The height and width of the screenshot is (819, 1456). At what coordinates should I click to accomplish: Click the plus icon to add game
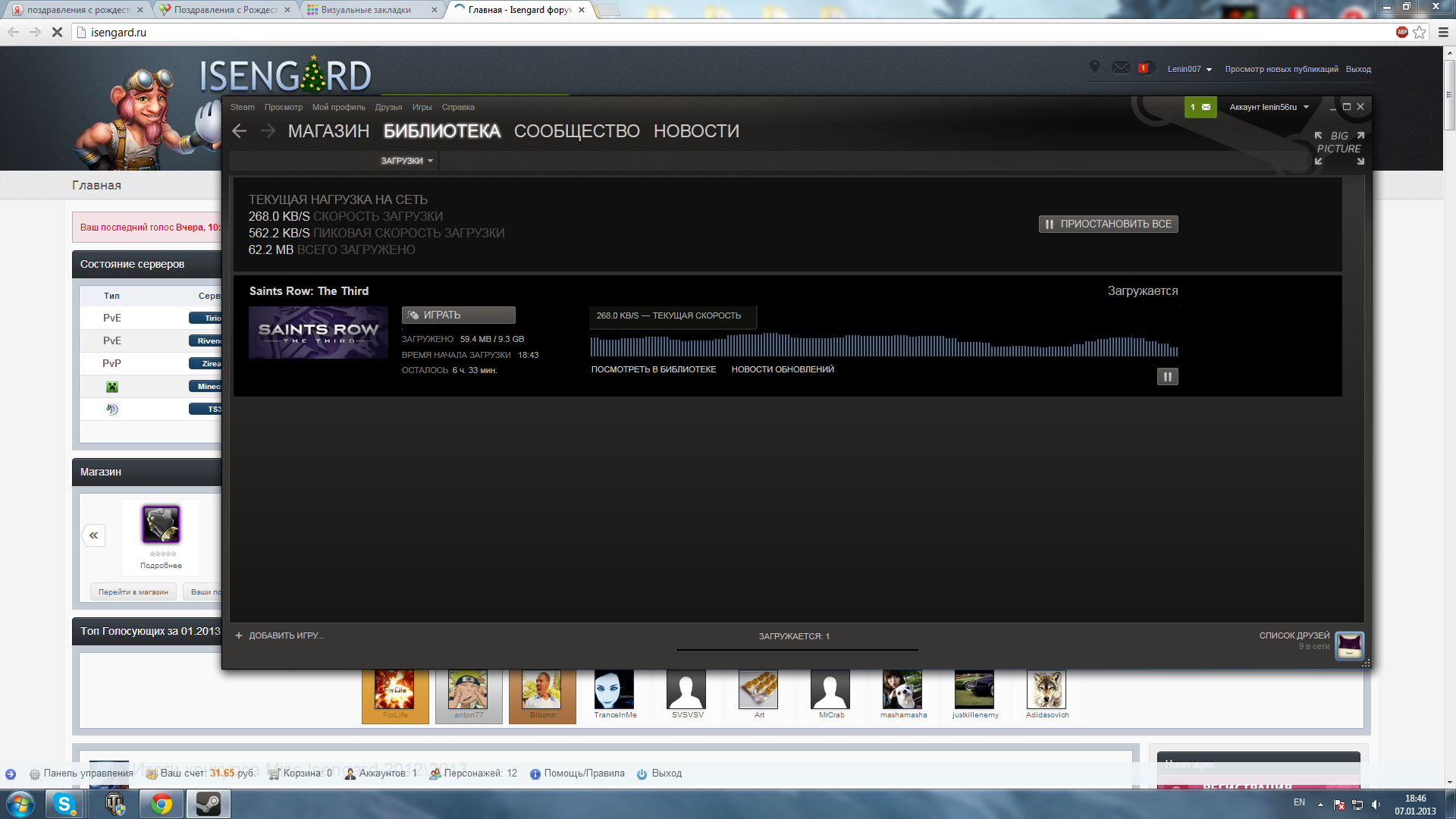[239, 635]
